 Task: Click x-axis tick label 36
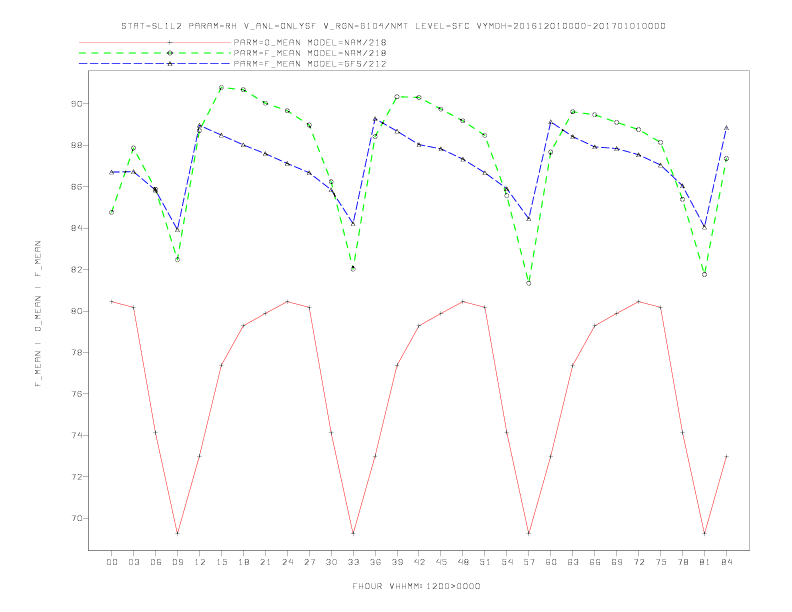(x=375, y=562)
